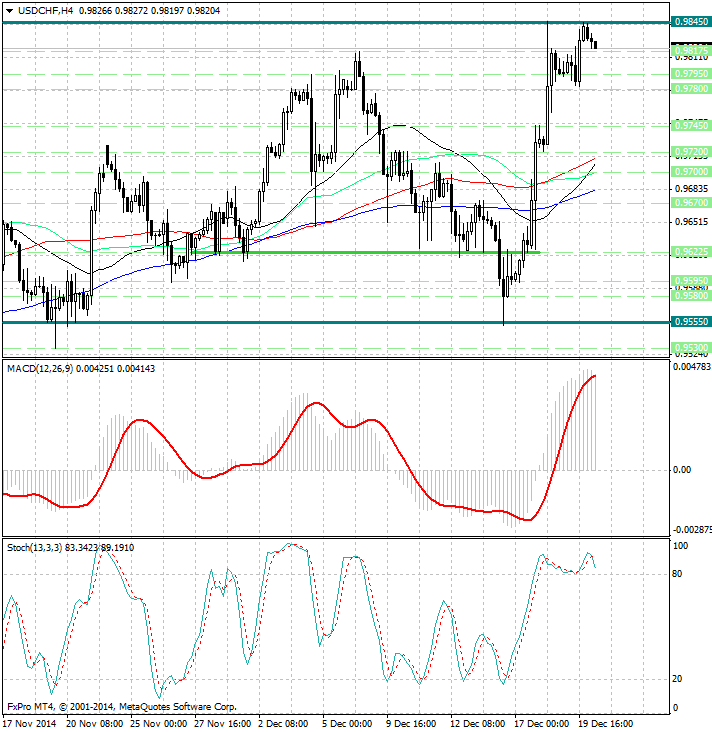Screen dimensions: 712x732
Task: Click the Stochastic 100 scale label
Action: pyautogui.click(x=680, y=546)
